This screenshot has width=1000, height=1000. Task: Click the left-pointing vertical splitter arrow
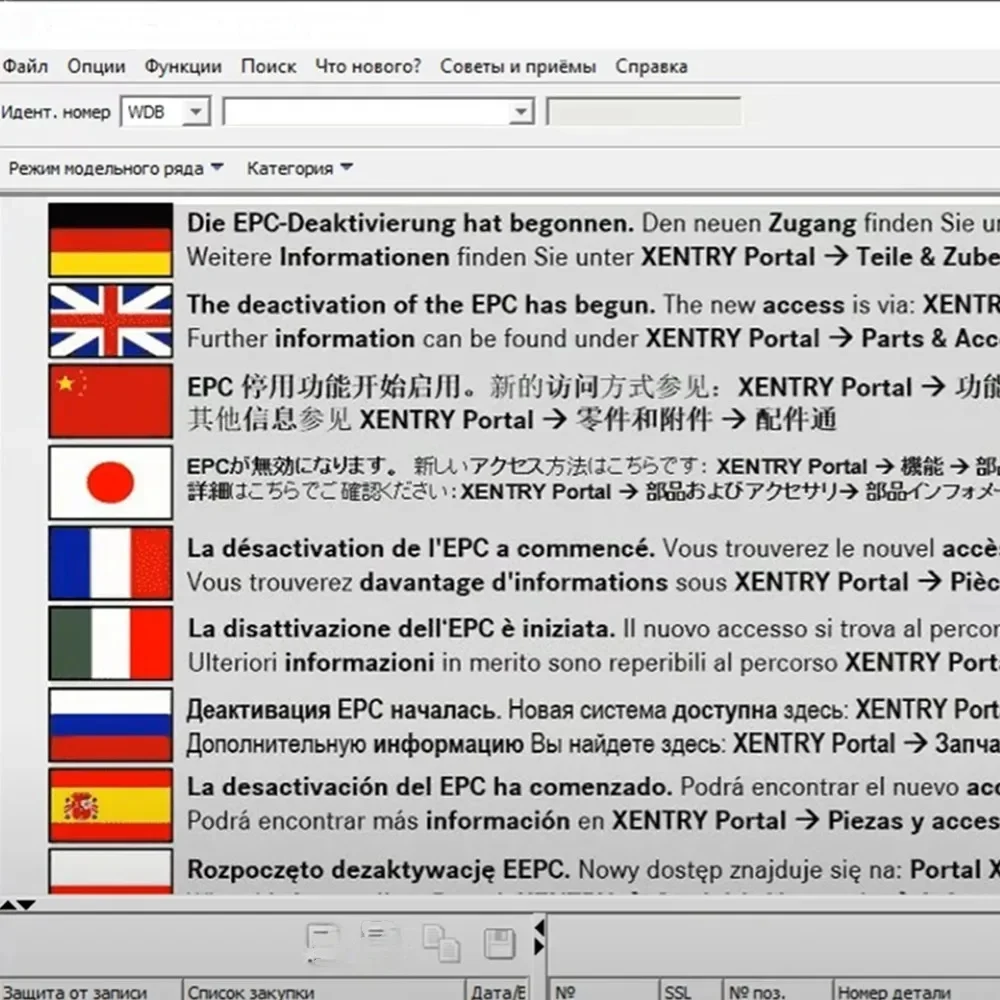click(x=540, y=927)
